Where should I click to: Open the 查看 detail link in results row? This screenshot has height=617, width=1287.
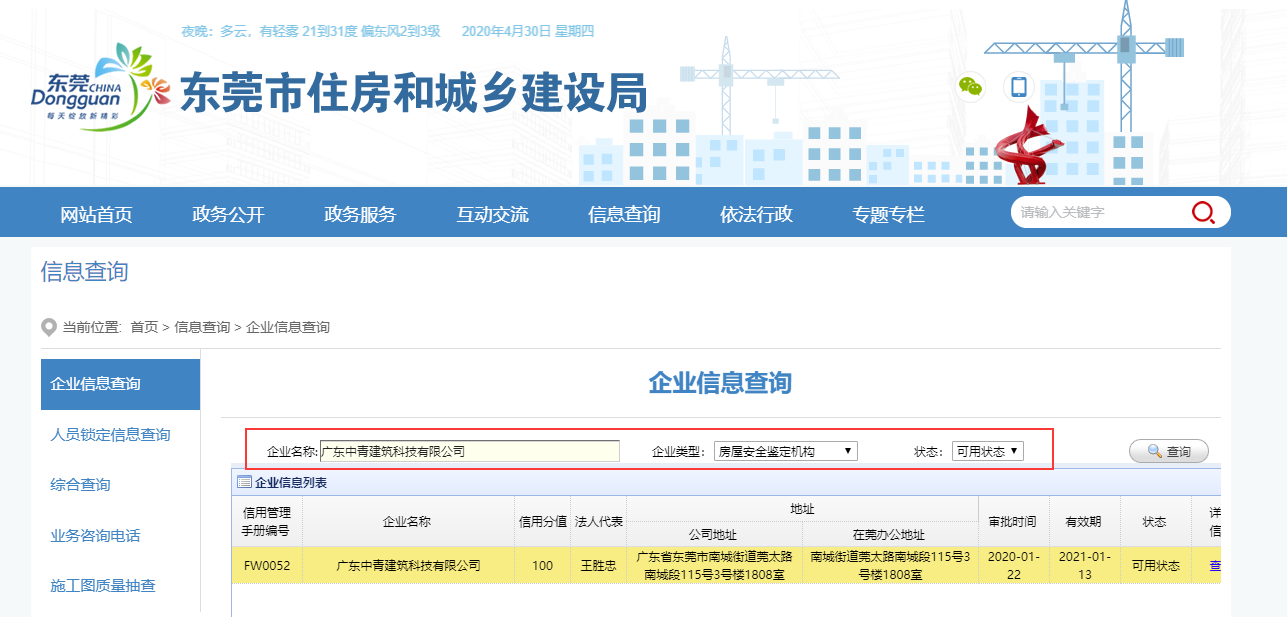1217,564
